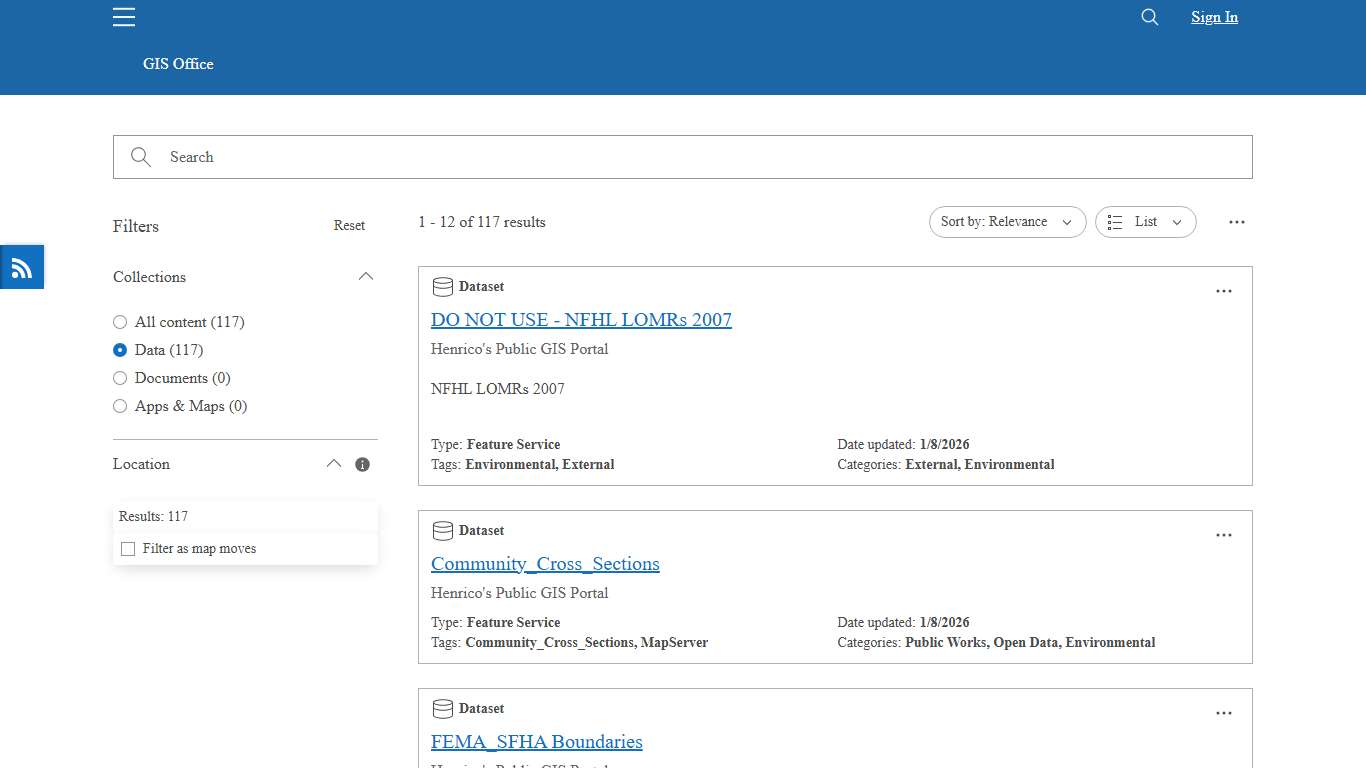This screenshot has height=768, width=1366.
Task: Open options for NFHL LOMRs 2007 card
Action: coord(1224,291)
